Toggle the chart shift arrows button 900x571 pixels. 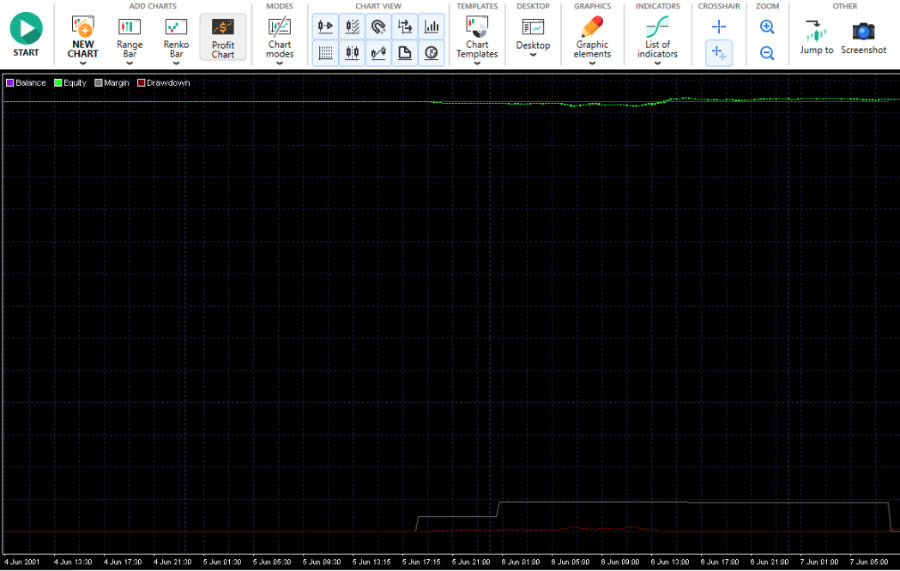[405, 26]
